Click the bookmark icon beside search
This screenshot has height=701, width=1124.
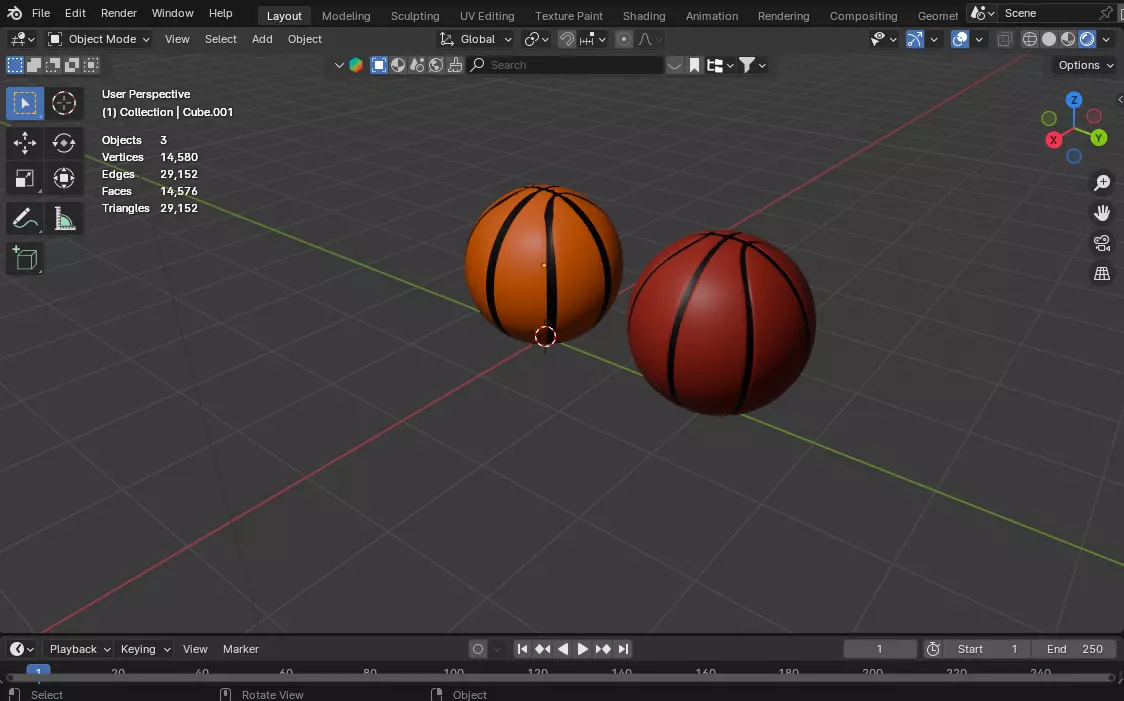(x=694, y=65)
